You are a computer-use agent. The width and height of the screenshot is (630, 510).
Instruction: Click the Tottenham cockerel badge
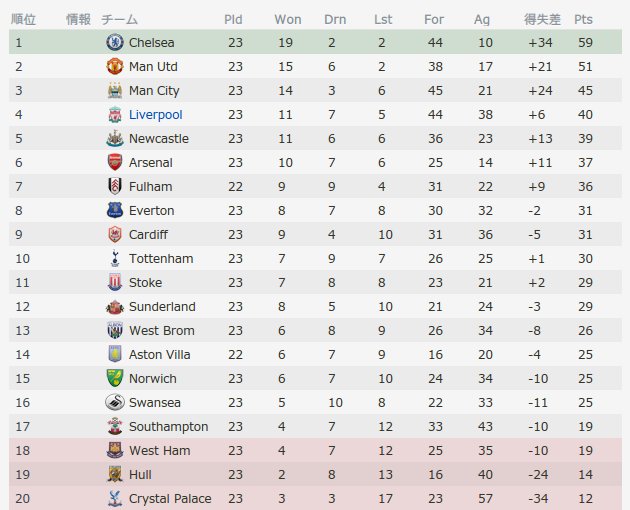tap(115, 258)
